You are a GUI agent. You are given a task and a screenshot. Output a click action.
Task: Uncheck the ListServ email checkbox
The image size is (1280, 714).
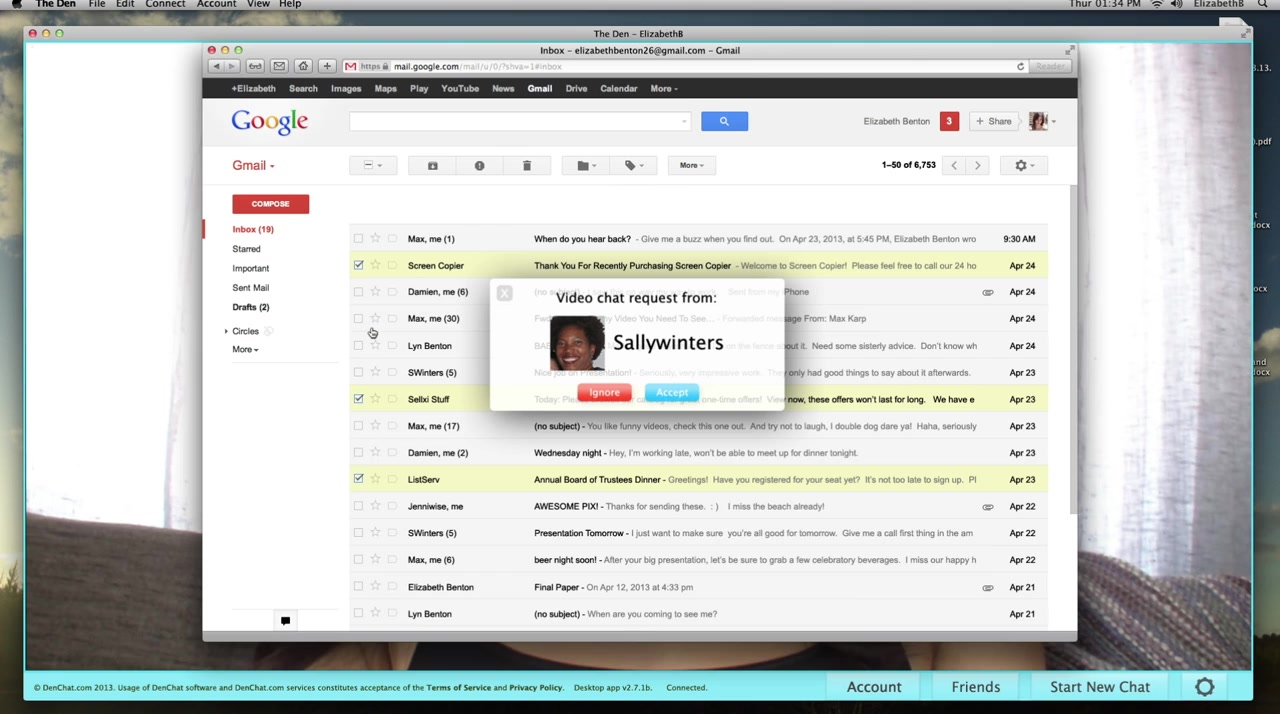click(x=358, y=479)
